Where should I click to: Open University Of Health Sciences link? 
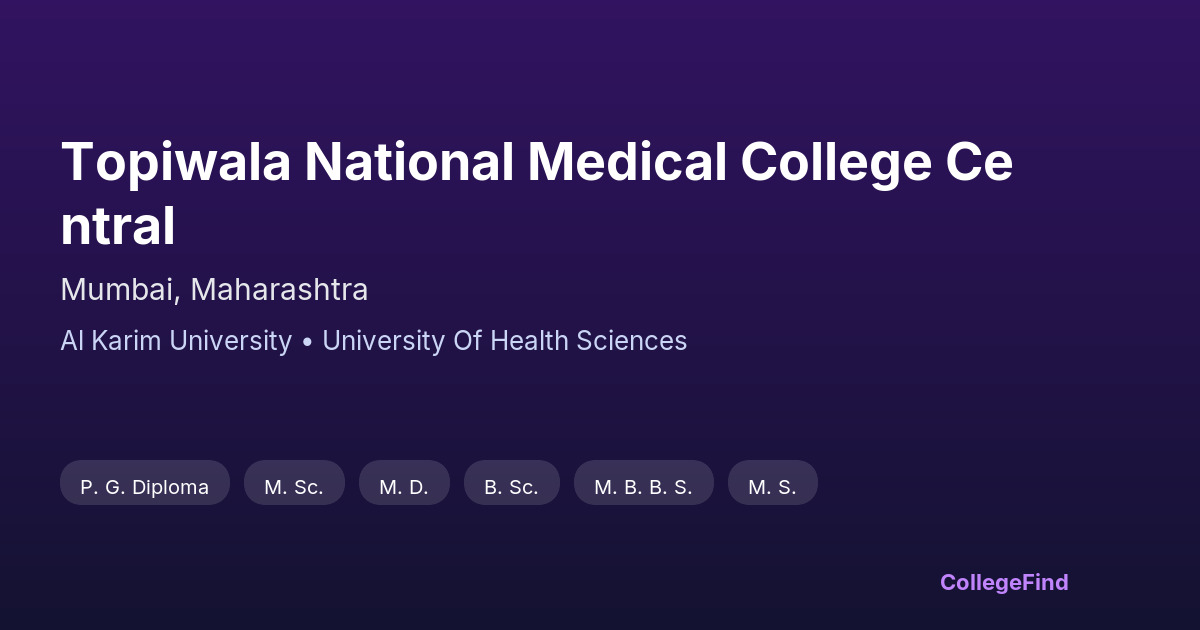504,341
